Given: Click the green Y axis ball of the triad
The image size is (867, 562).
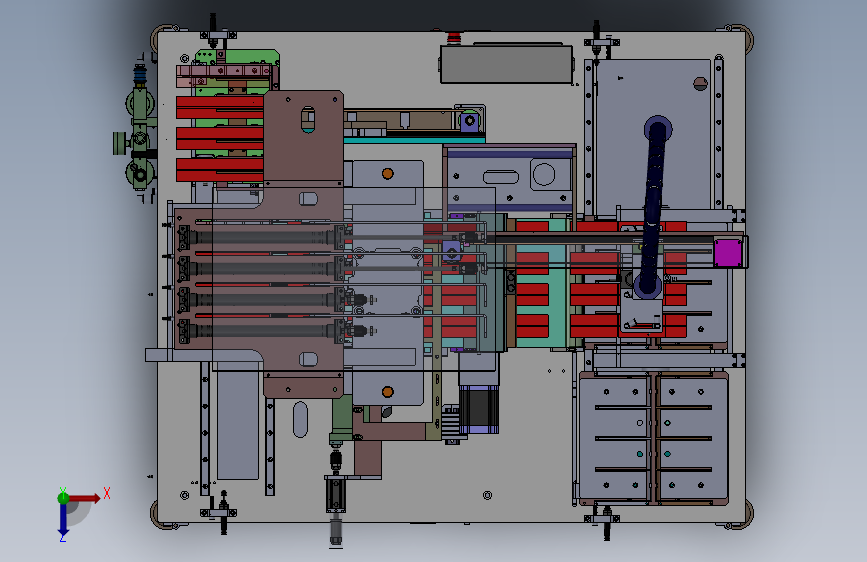Looking at the screenshot, I should [x=63, y=497].
